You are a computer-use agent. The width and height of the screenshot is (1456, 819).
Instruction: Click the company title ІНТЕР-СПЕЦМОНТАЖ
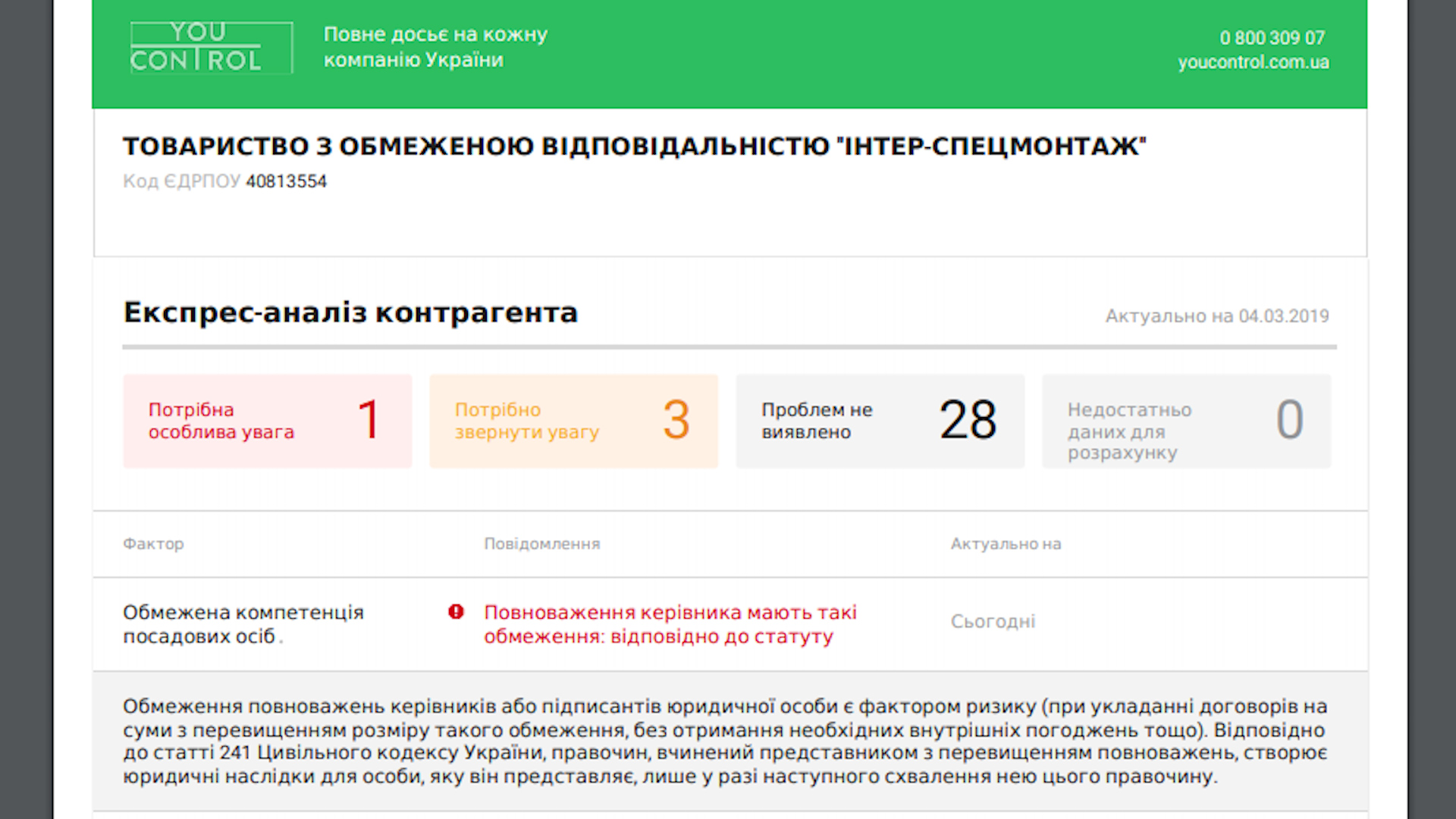click(x=635, y=146)
